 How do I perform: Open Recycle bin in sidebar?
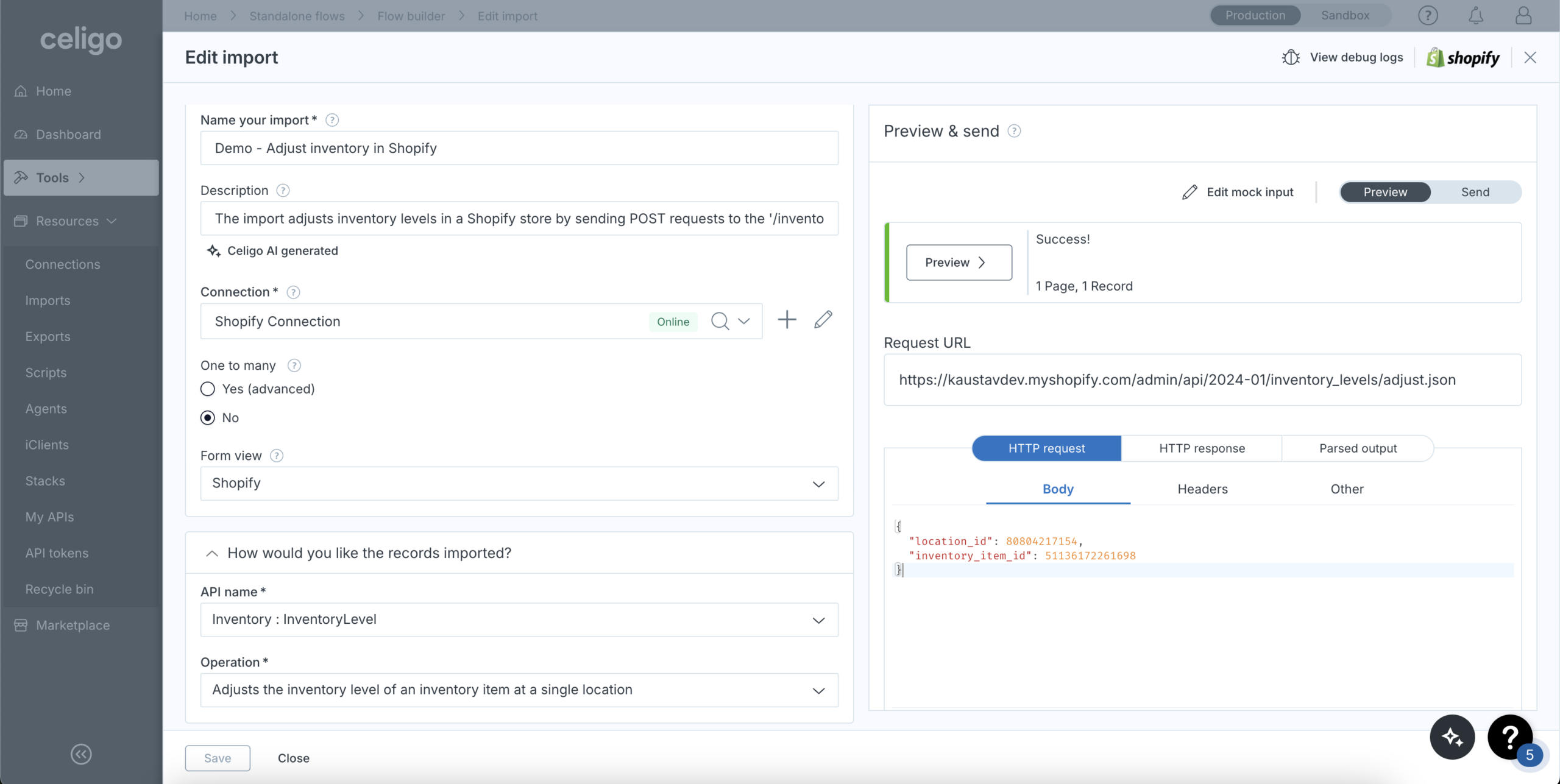(x=59, y=590)
